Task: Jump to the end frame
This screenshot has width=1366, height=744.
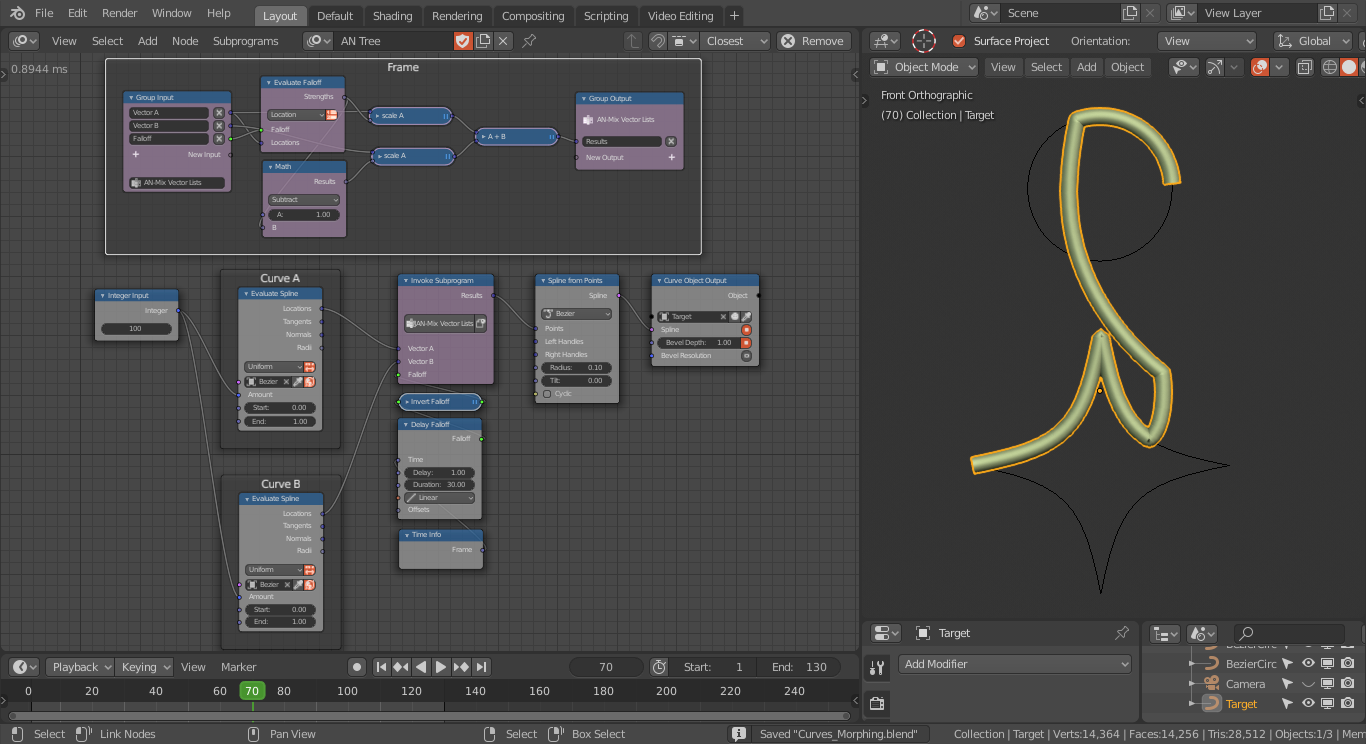Action: tap(481, 667)
